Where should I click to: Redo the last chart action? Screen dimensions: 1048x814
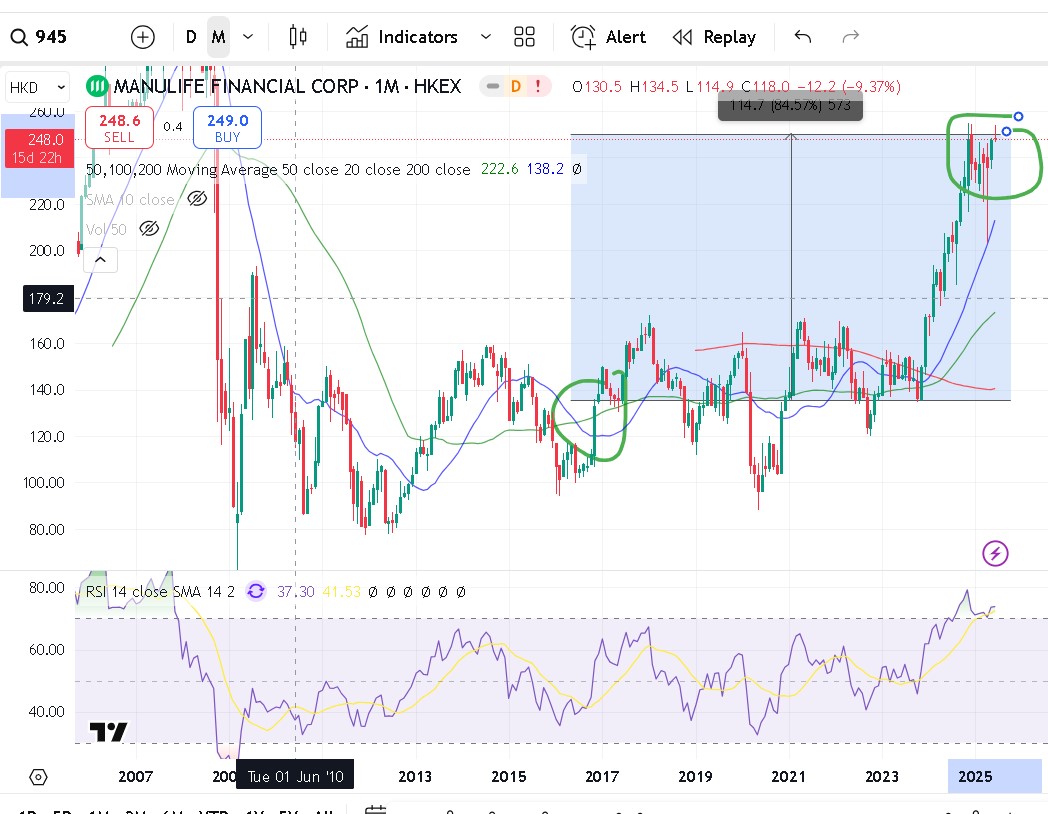coord(850,37)
